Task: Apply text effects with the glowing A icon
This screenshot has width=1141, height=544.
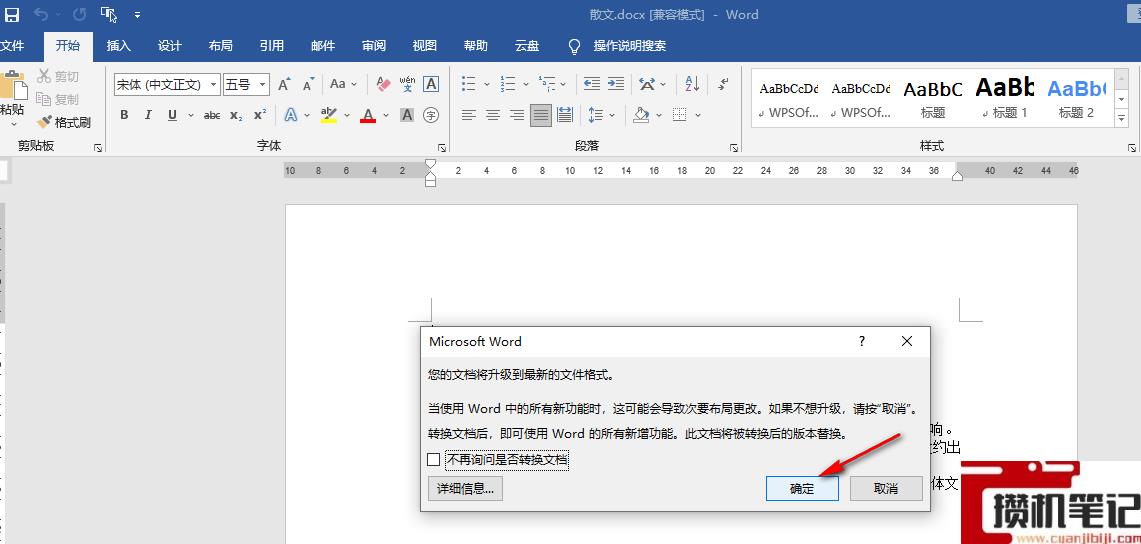Action: [x=291, y=115]
